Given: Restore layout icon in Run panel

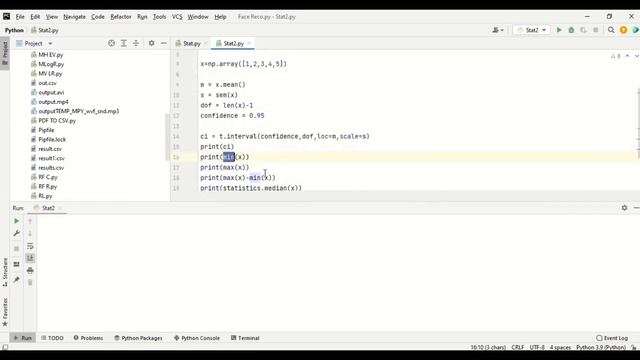Looking at the screenshot, I should 16,264.
